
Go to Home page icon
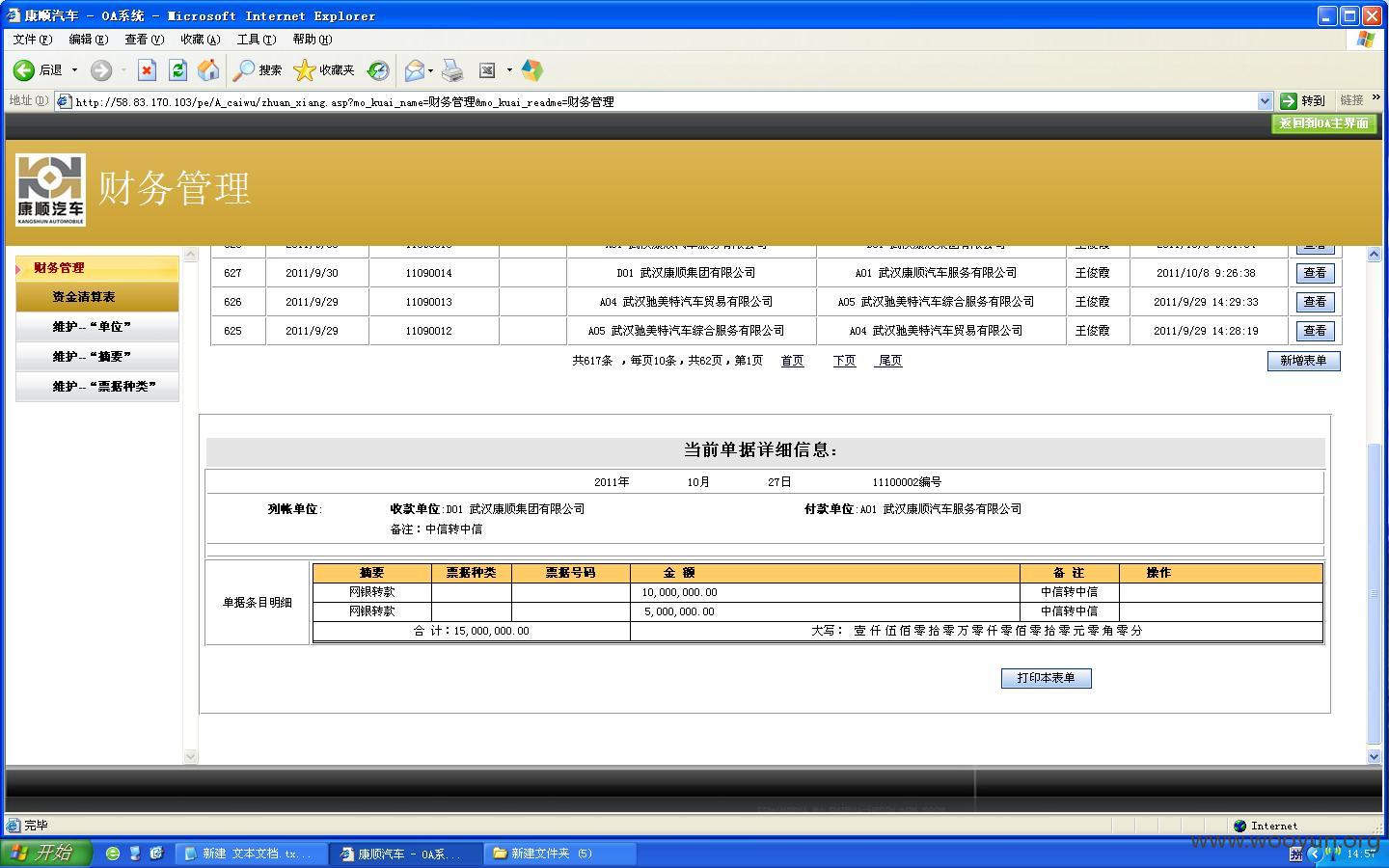(x=208, y=70)
